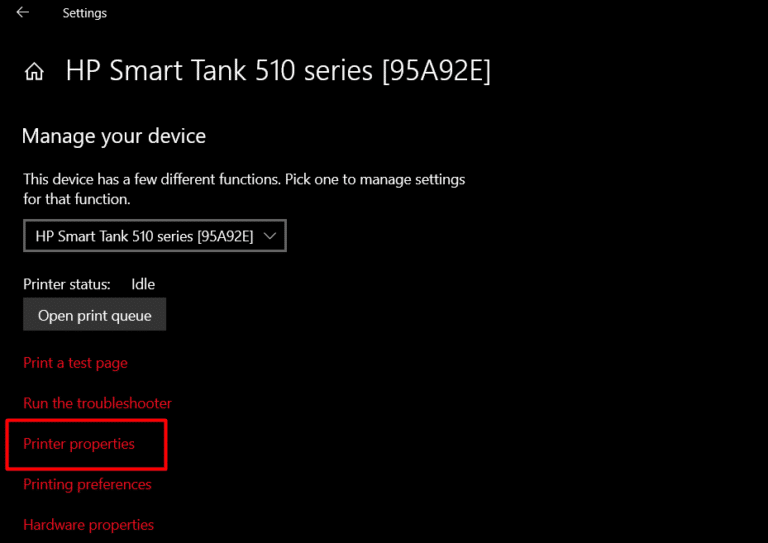Click the Idle status value
This screenshot has height=543, width=768.
pos(143,284)
